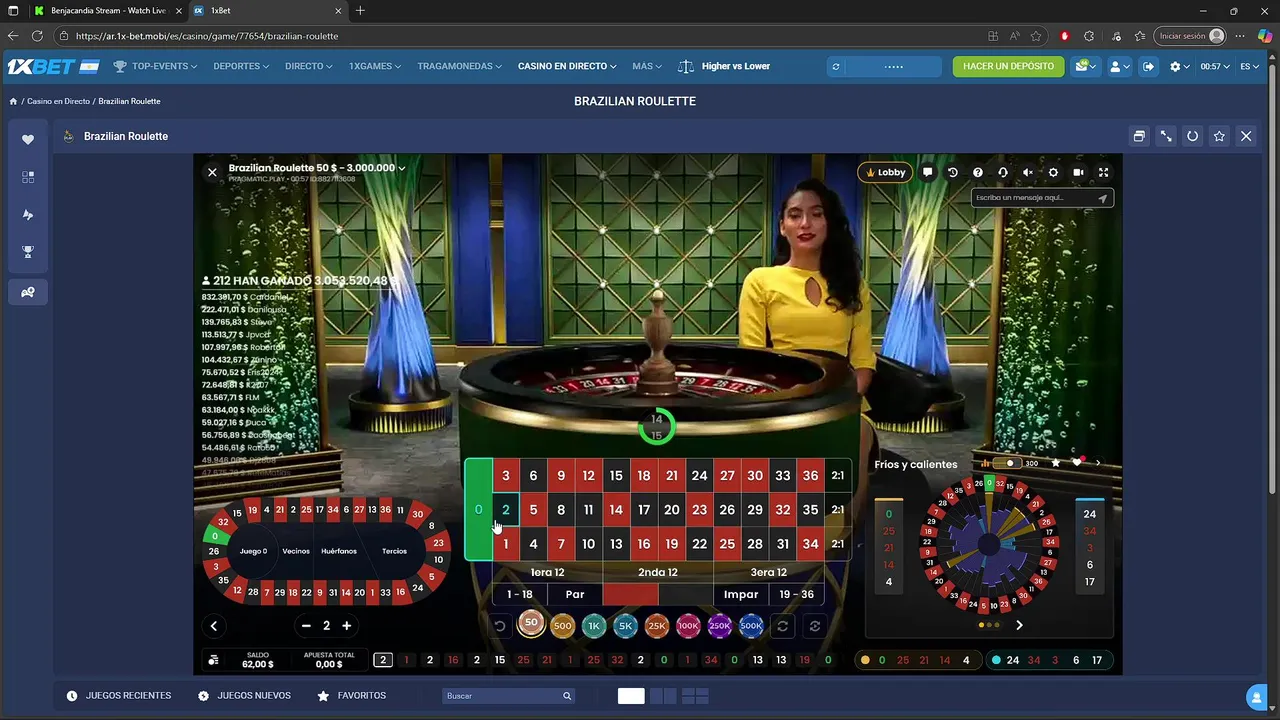
Task: Choose the 100K chip
Action: [x=688, y=626]
